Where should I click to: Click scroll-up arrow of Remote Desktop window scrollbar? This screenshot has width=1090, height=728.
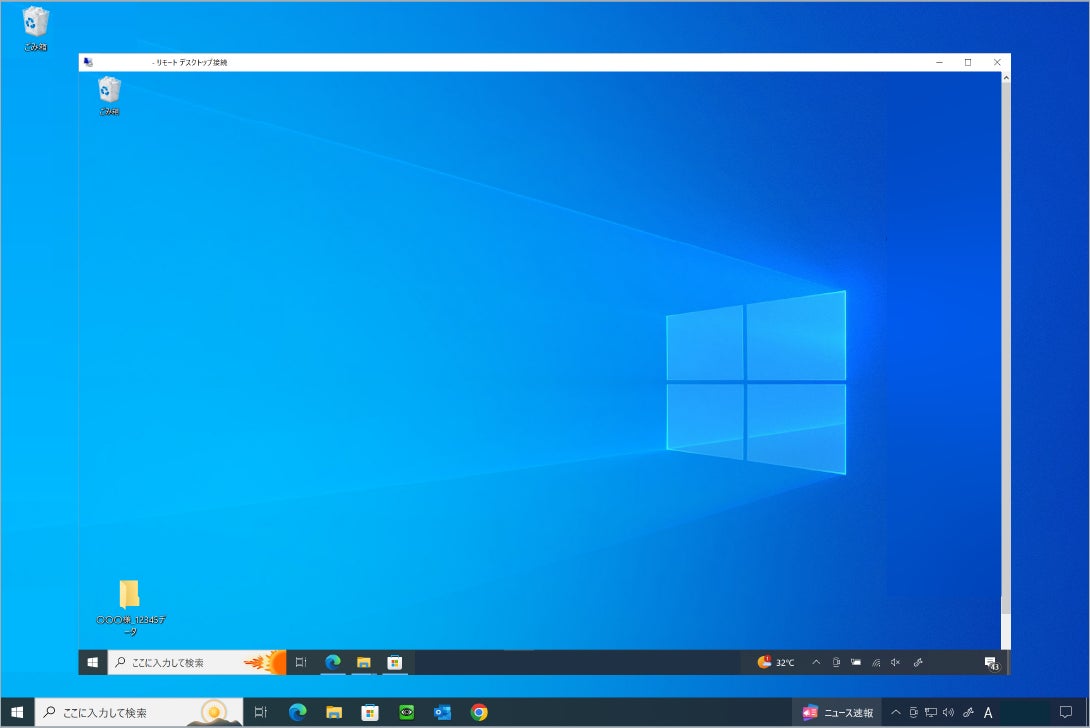click(1006, 78)
